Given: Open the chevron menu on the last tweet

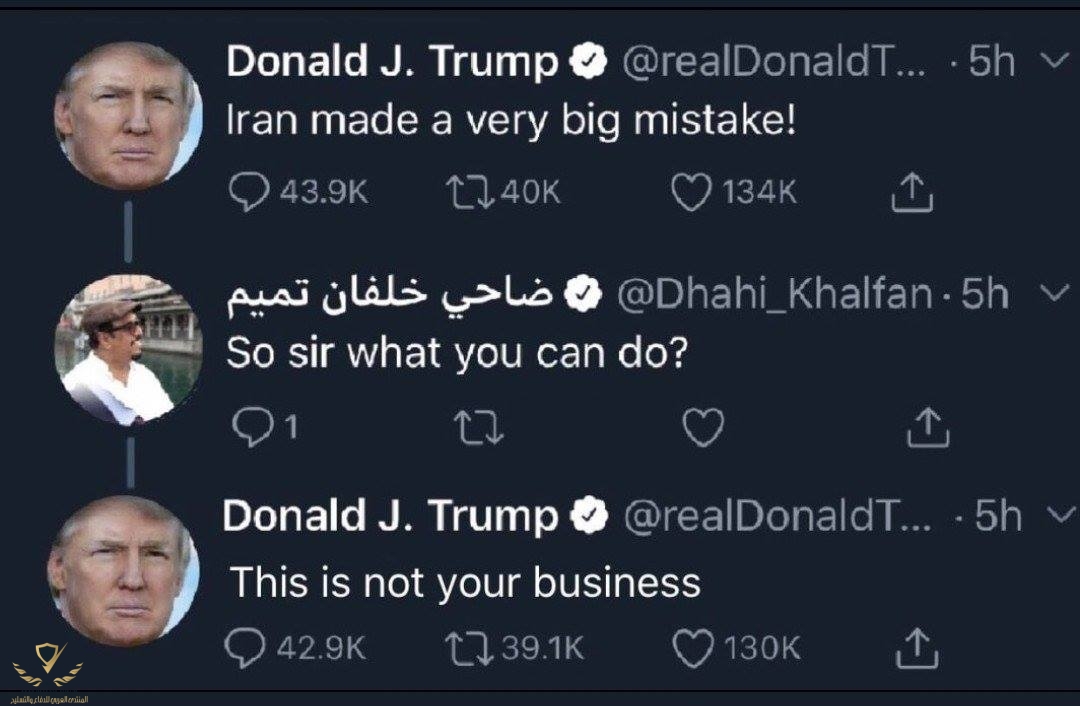Looking at the screenshot, I should tap(1055, 515).
